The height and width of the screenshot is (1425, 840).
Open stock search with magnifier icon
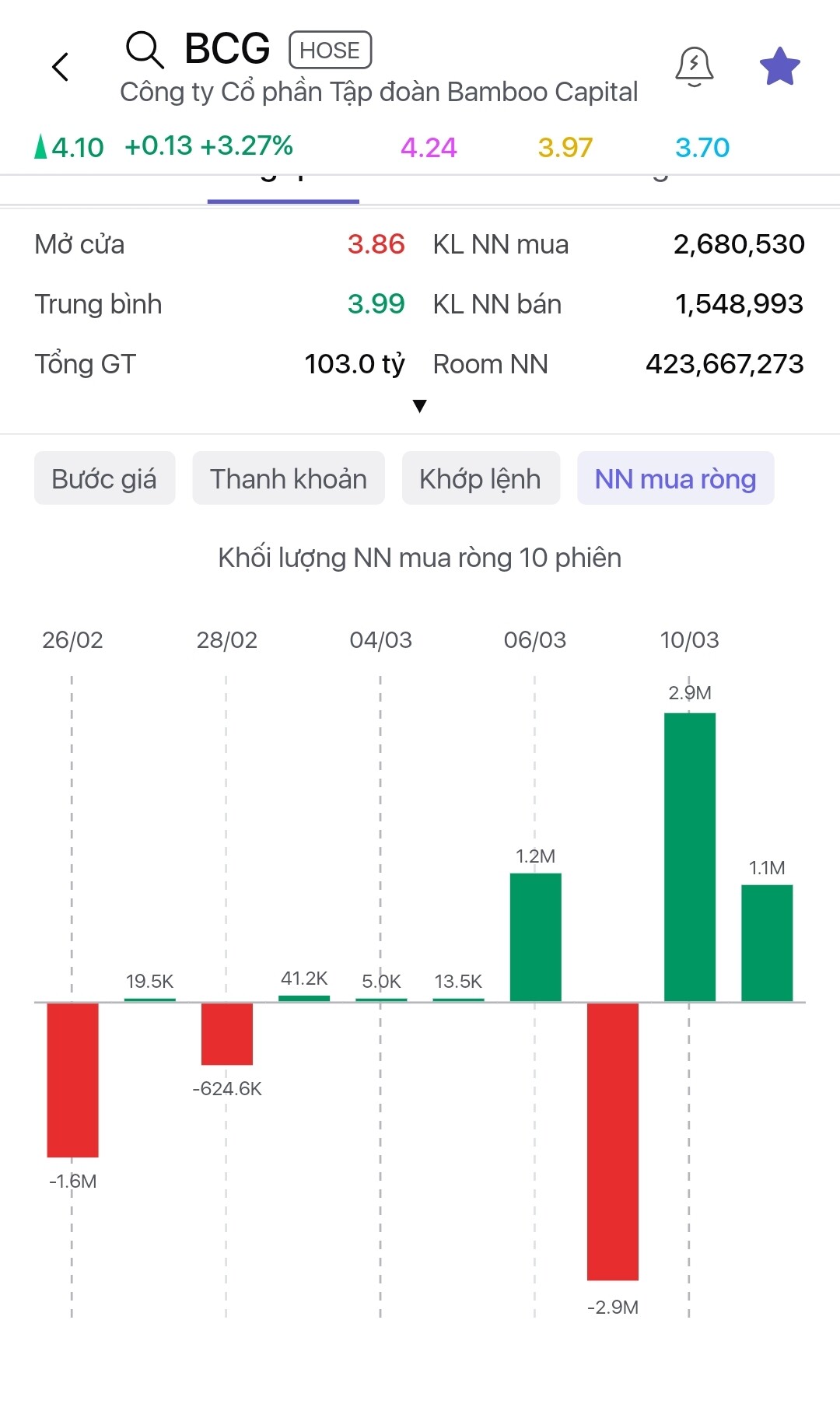click(145, 51)
